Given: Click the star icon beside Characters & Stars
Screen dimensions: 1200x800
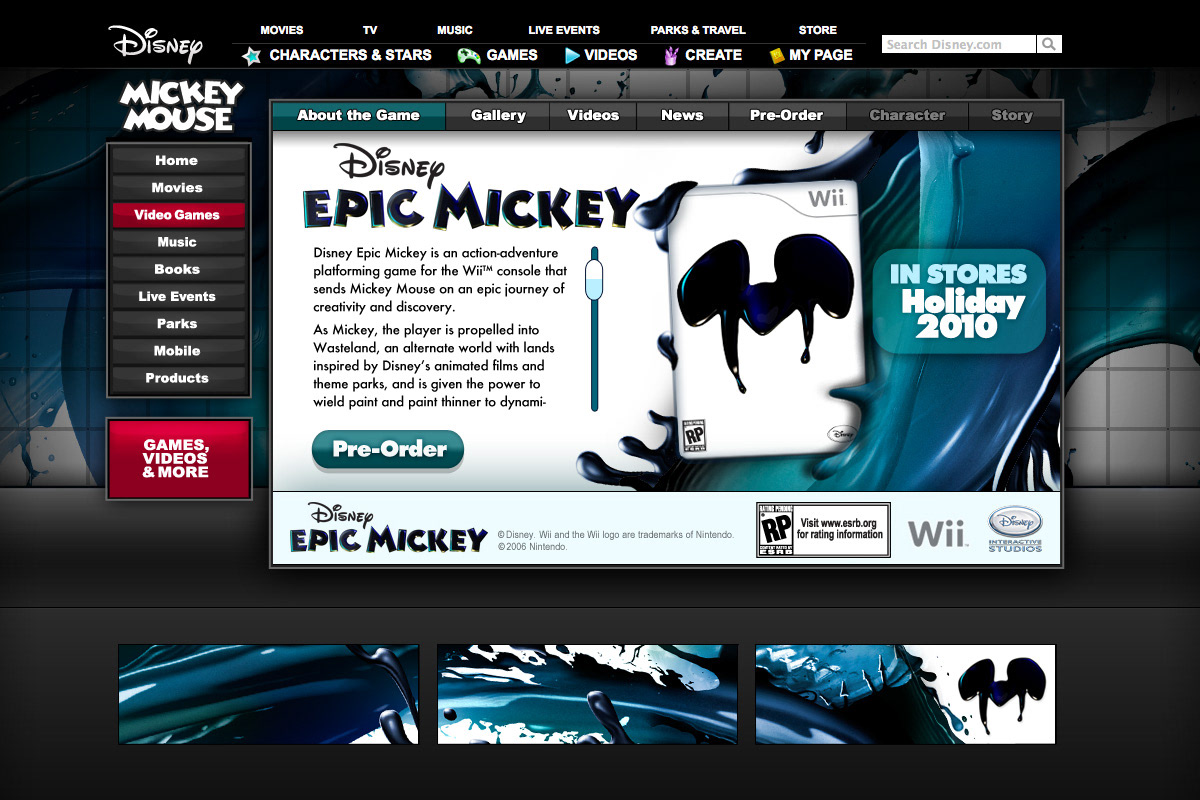Looking at the screenshot, I should tap(252, 56).
